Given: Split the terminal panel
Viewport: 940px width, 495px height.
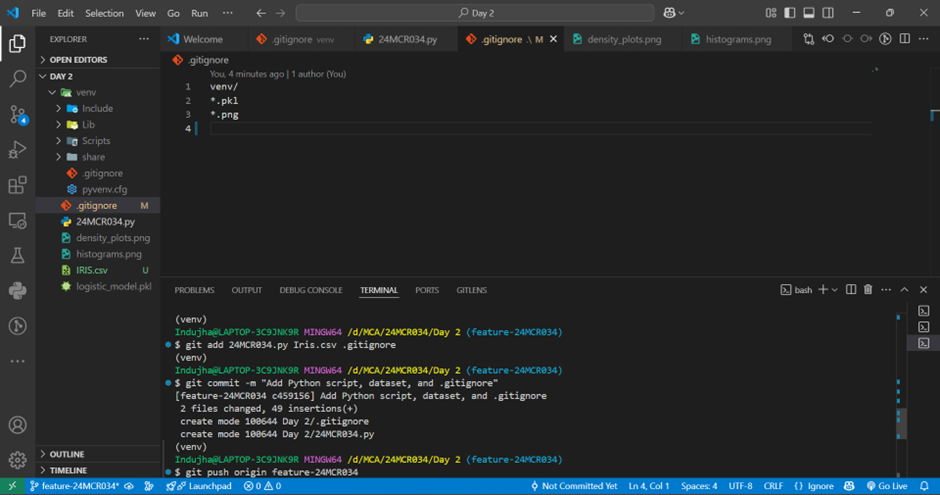Looking at the screenshot, I should coord(851,289).
